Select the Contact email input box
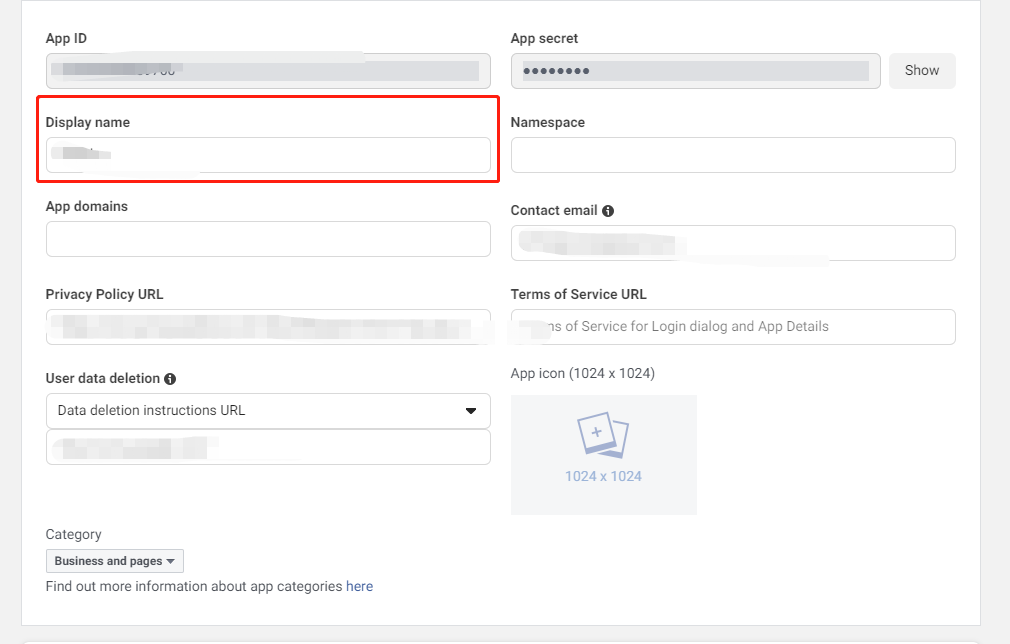This screenshot has height=644, width=1010. click(x=732, y=243)
